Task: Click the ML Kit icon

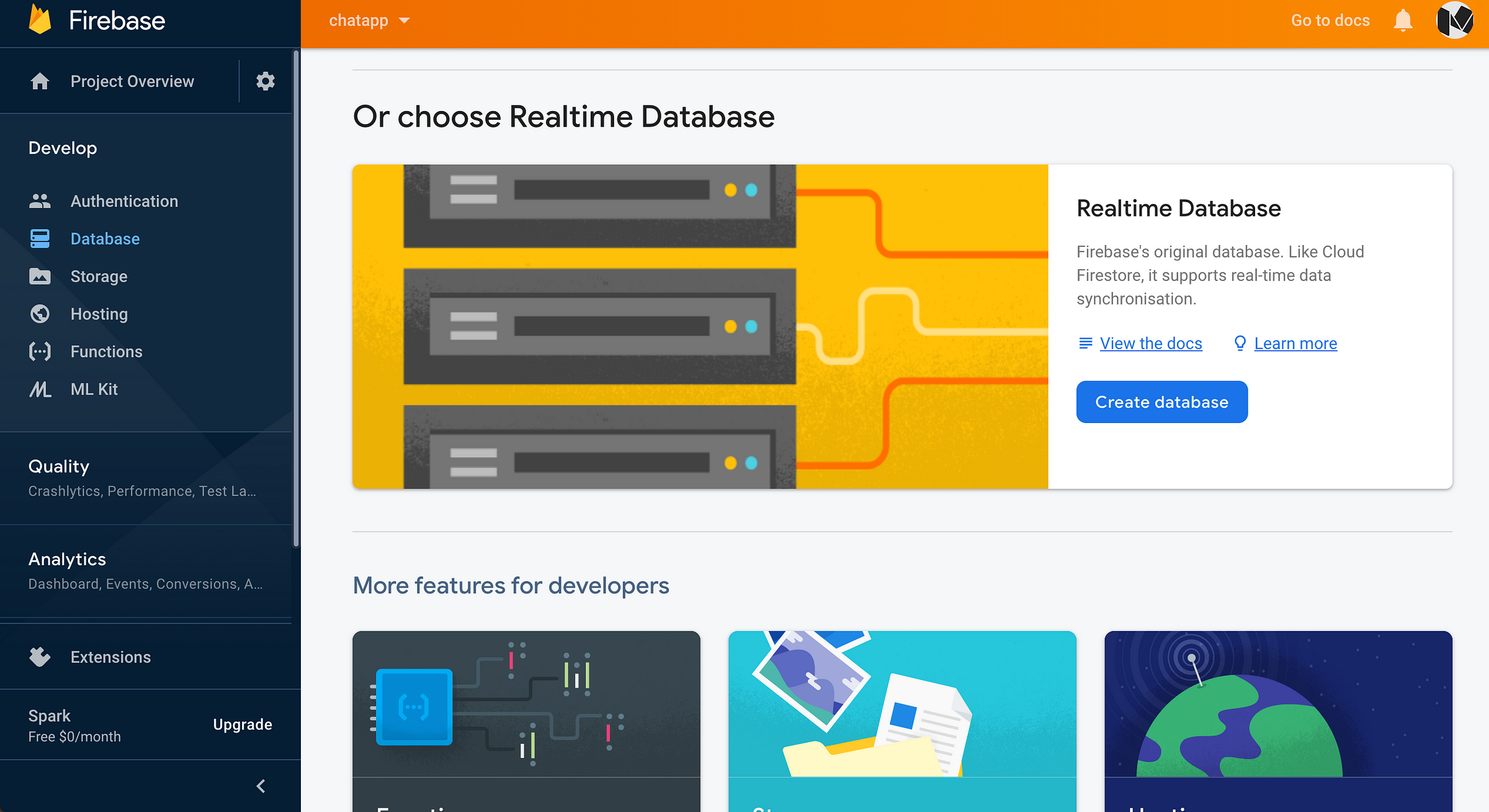Action: point(40,389)
